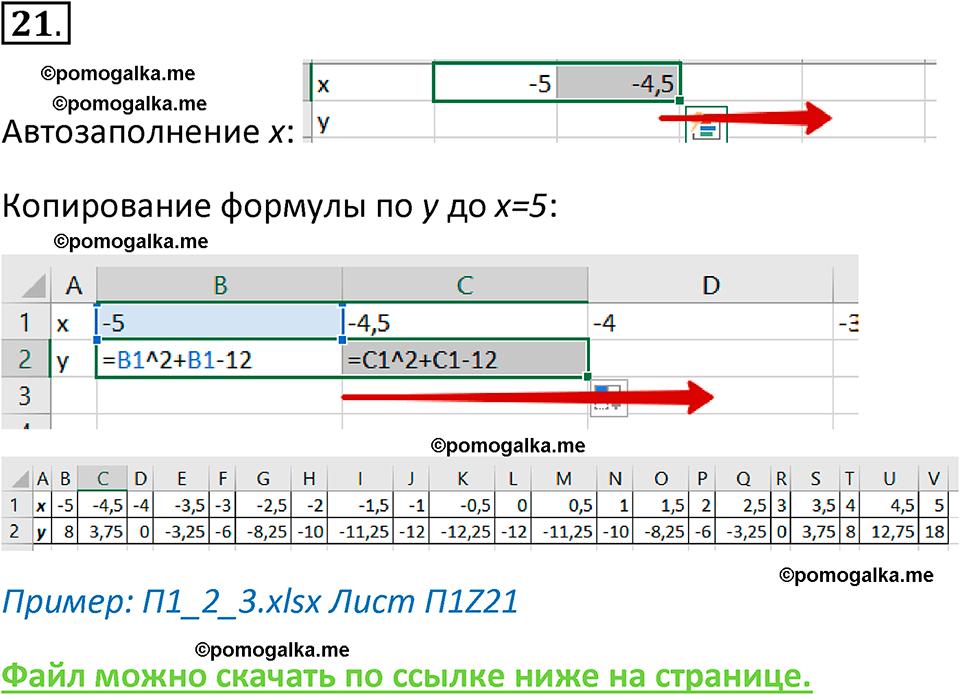Select row 1 header in the formula sheet
This screenshot has height=695, width=960.
click(25, 322)
